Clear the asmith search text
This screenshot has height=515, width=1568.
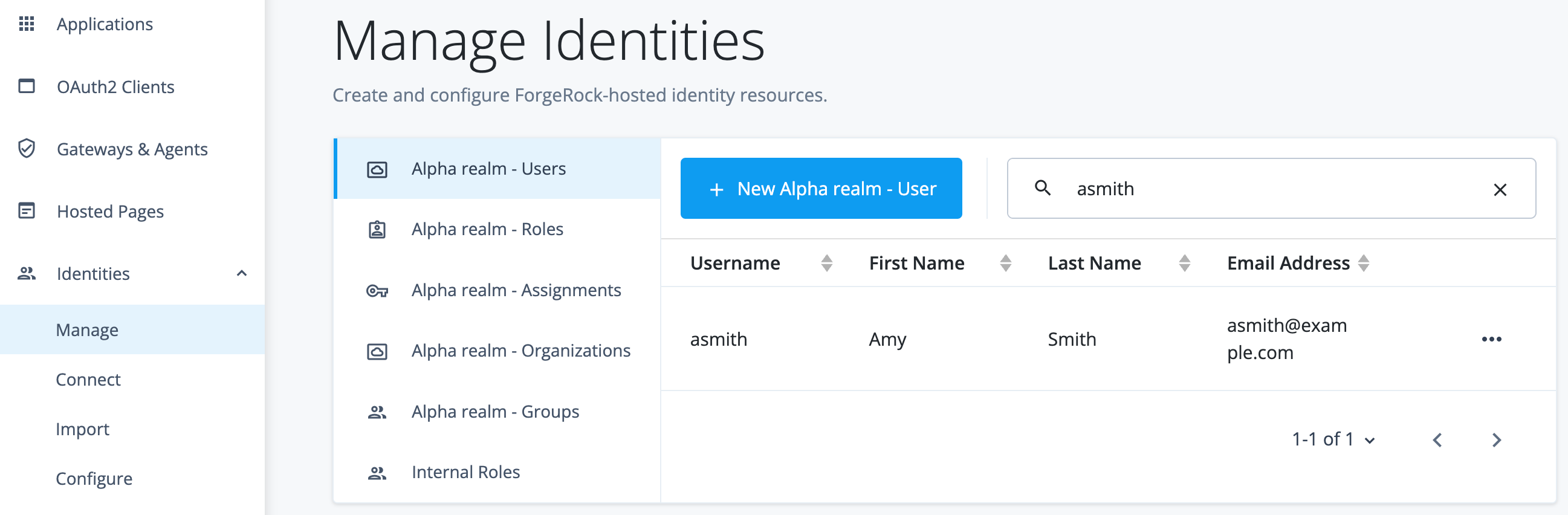(1499, 190)
